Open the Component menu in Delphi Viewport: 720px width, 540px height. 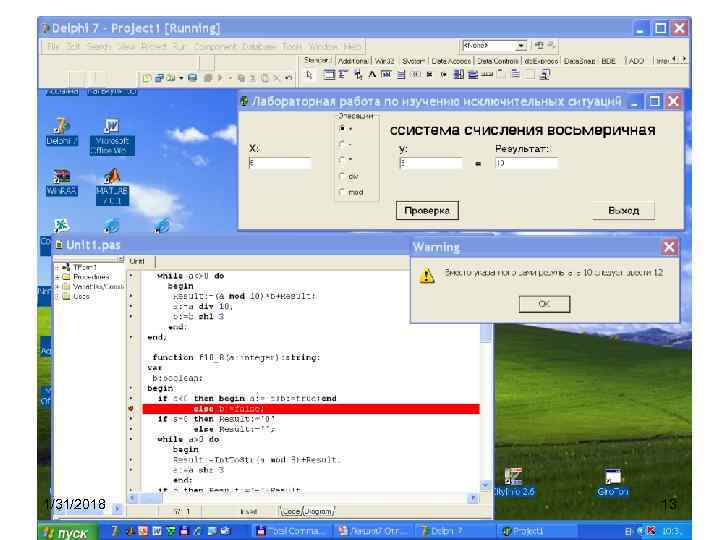214,46
